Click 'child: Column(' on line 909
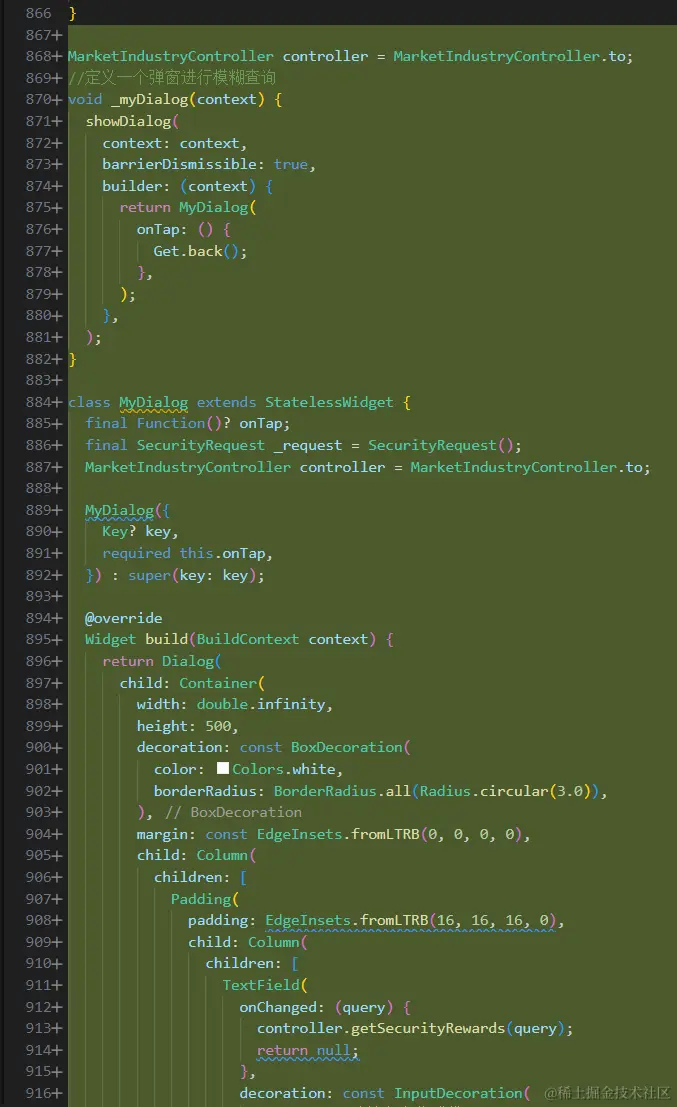The image size is (677, 1107). [x=248, y=943]
